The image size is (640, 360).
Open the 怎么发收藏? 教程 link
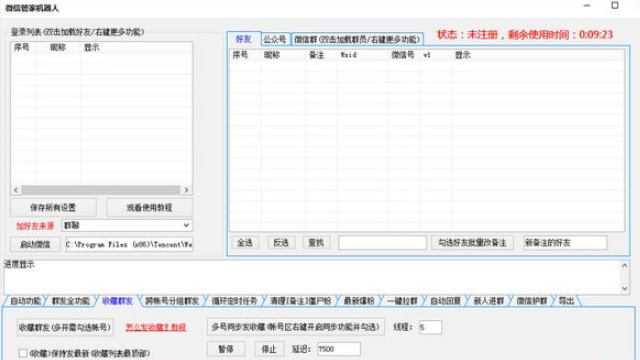156,327
